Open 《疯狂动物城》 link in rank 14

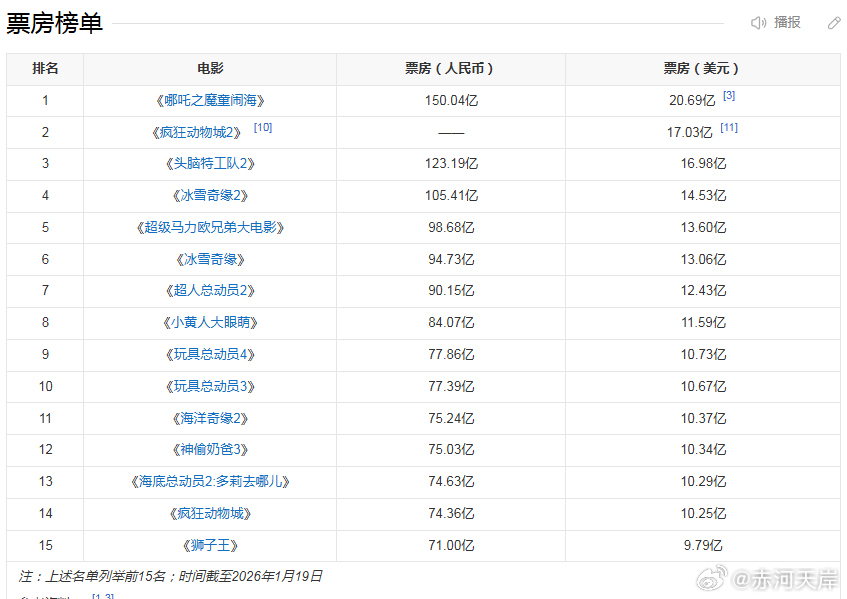pos(210,513)
